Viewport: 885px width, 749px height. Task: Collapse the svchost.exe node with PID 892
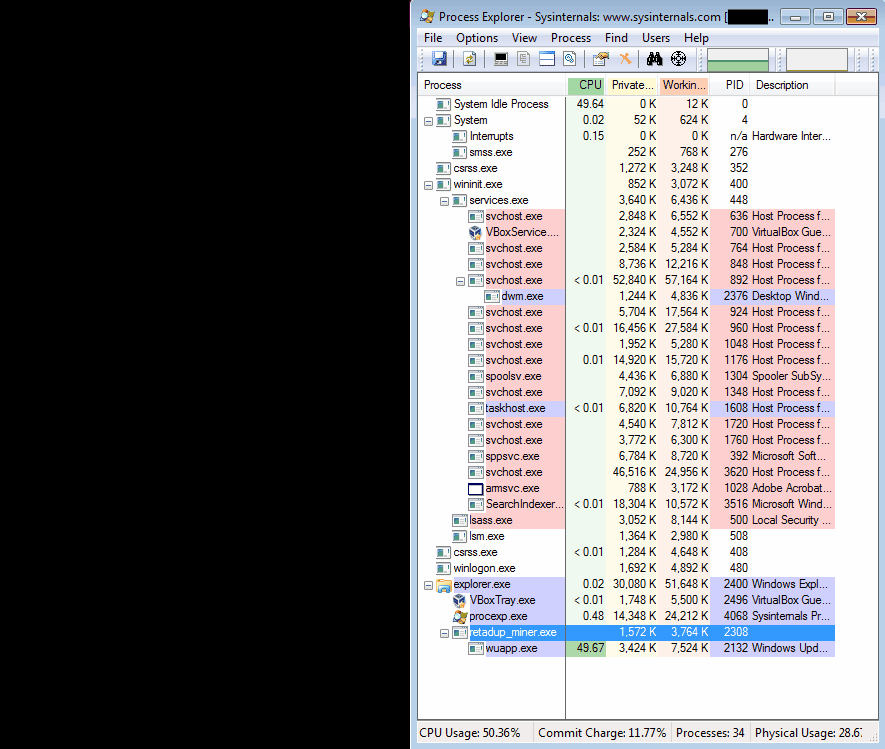460,281
